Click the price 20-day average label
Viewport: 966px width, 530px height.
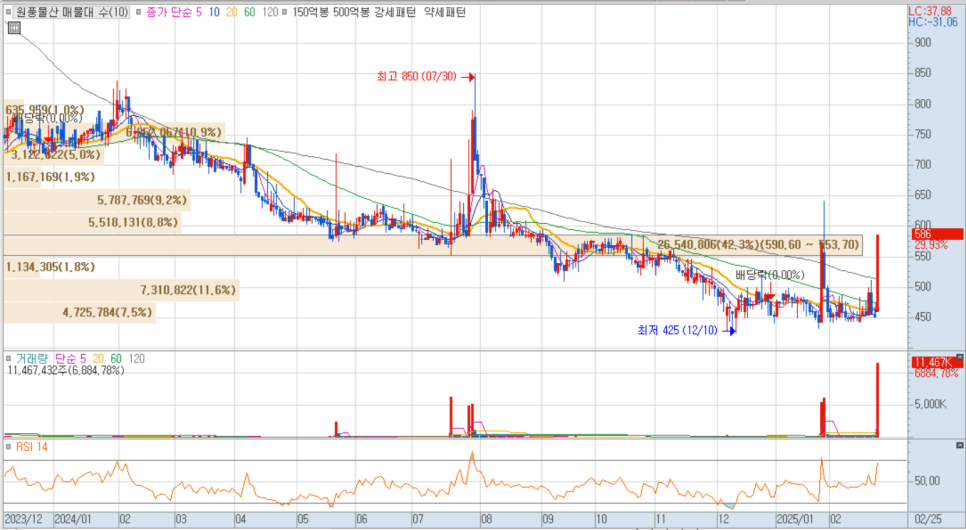tap(232, 12)
